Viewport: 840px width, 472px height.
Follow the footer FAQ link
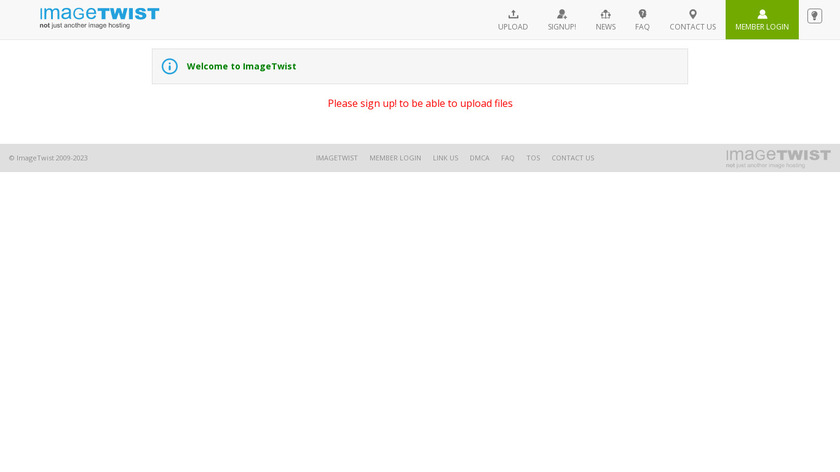(507, 158)
